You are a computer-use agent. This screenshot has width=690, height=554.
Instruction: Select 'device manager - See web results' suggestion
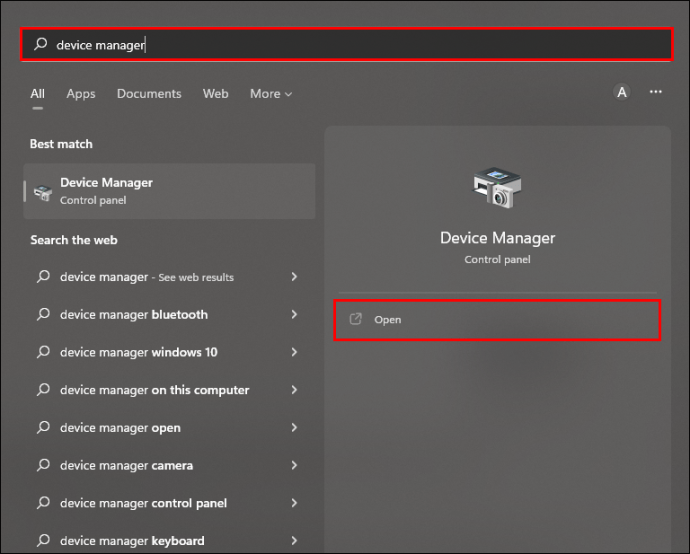[169, 277]
